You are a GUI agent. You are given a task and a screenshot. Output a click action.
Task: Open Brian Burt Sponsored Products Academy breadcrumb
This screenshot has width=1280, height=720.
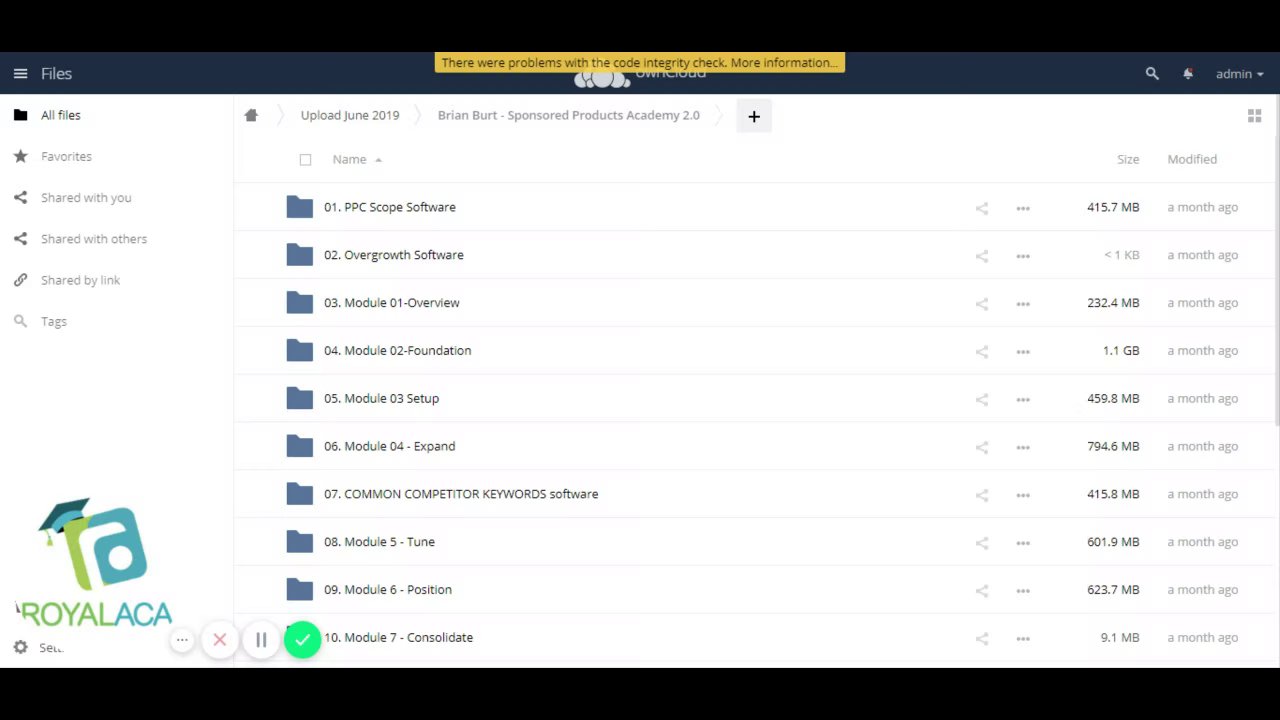tap(569, 115)
